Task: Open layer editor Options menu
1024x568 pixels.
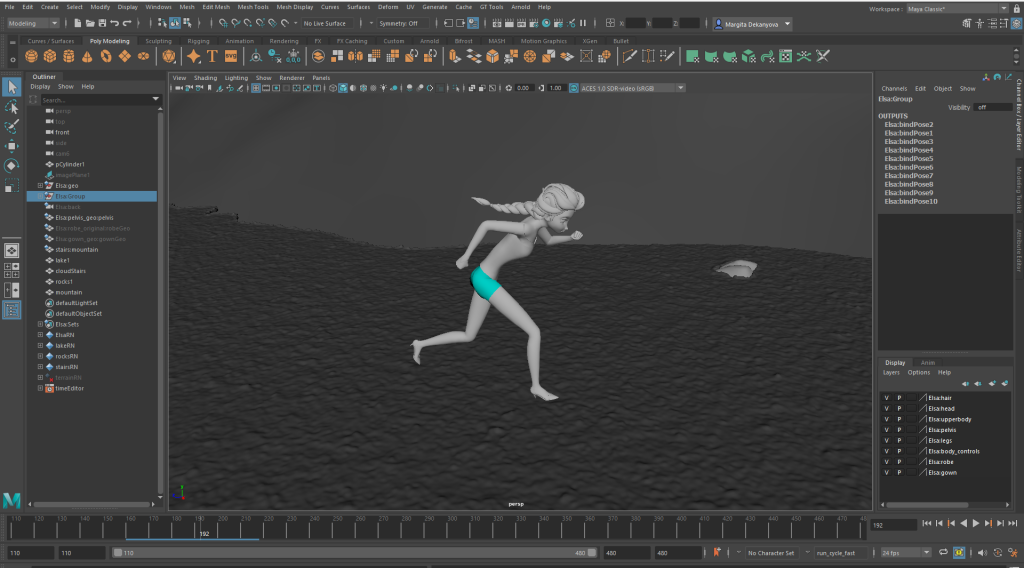Action: [919, 373]
